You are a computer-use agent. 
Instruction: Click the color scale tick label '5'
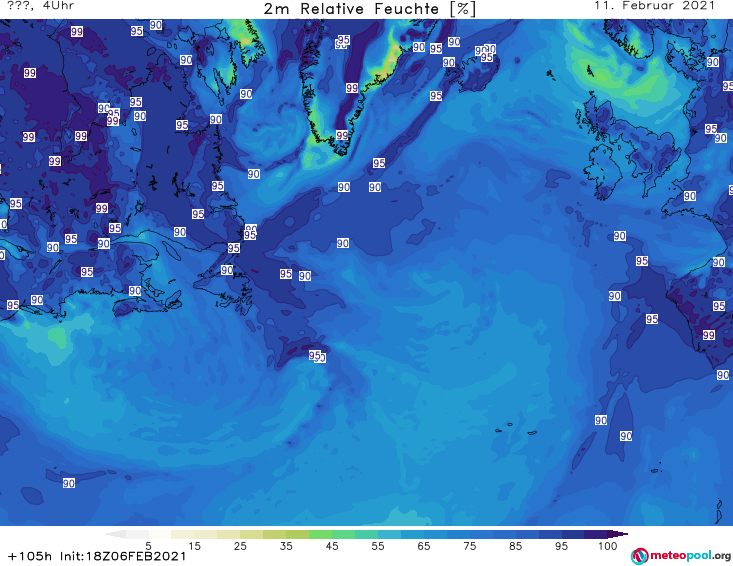click(x=148, y=546)
